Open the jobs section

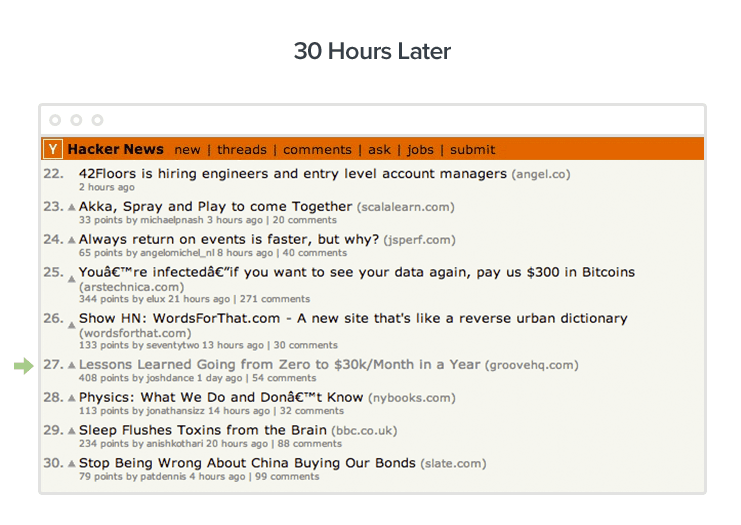coord(420,150)
